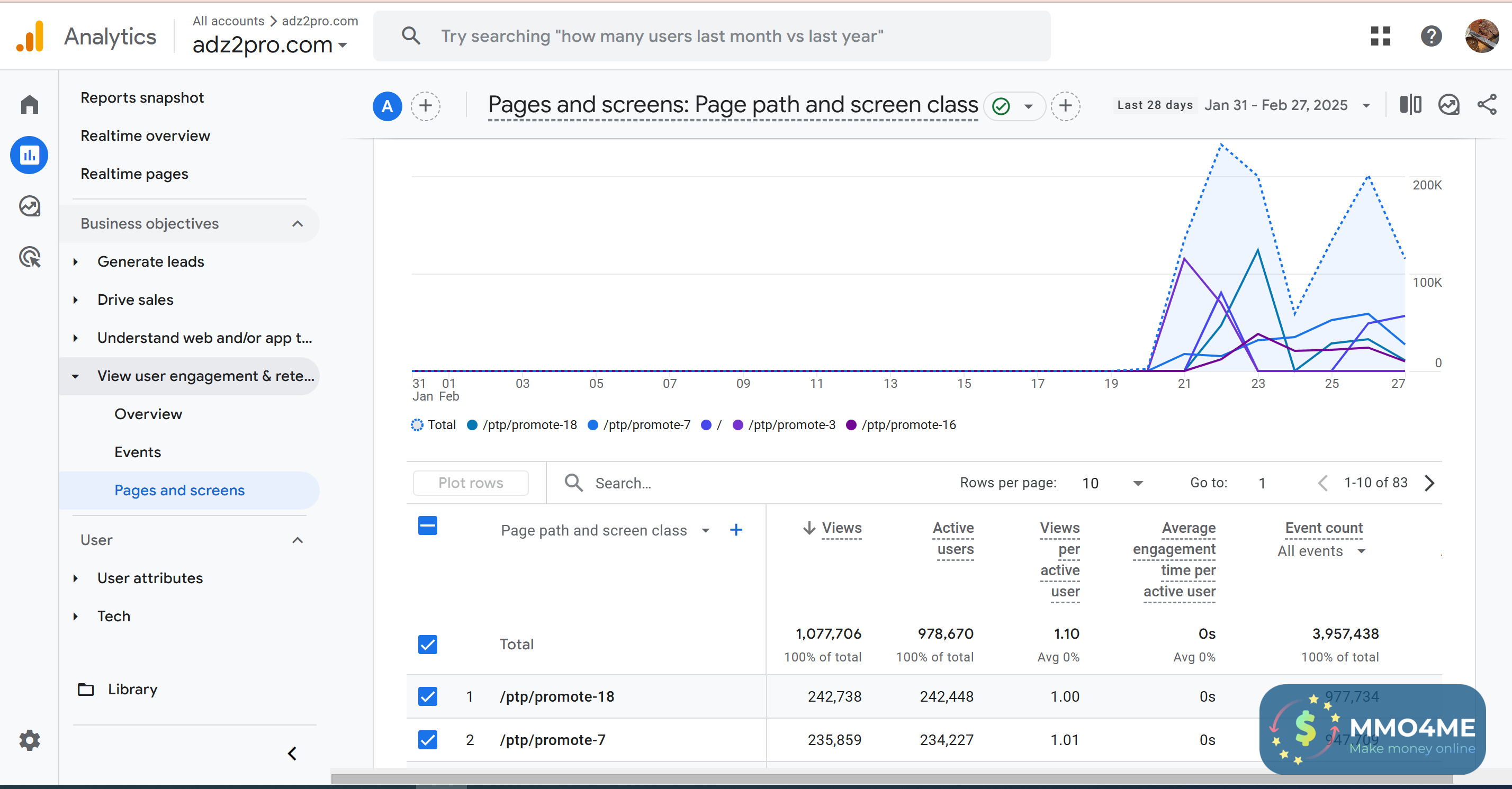
Task: Click the edit comparisons columns icon
Action: [x=1410, y=105]
